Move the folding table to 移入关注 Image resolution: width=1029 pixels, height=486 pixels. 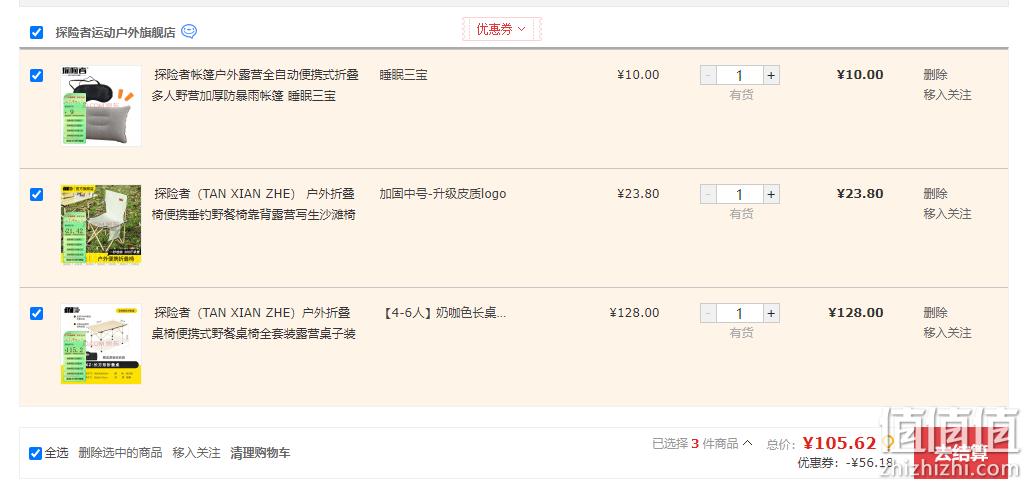pos(947,333)
